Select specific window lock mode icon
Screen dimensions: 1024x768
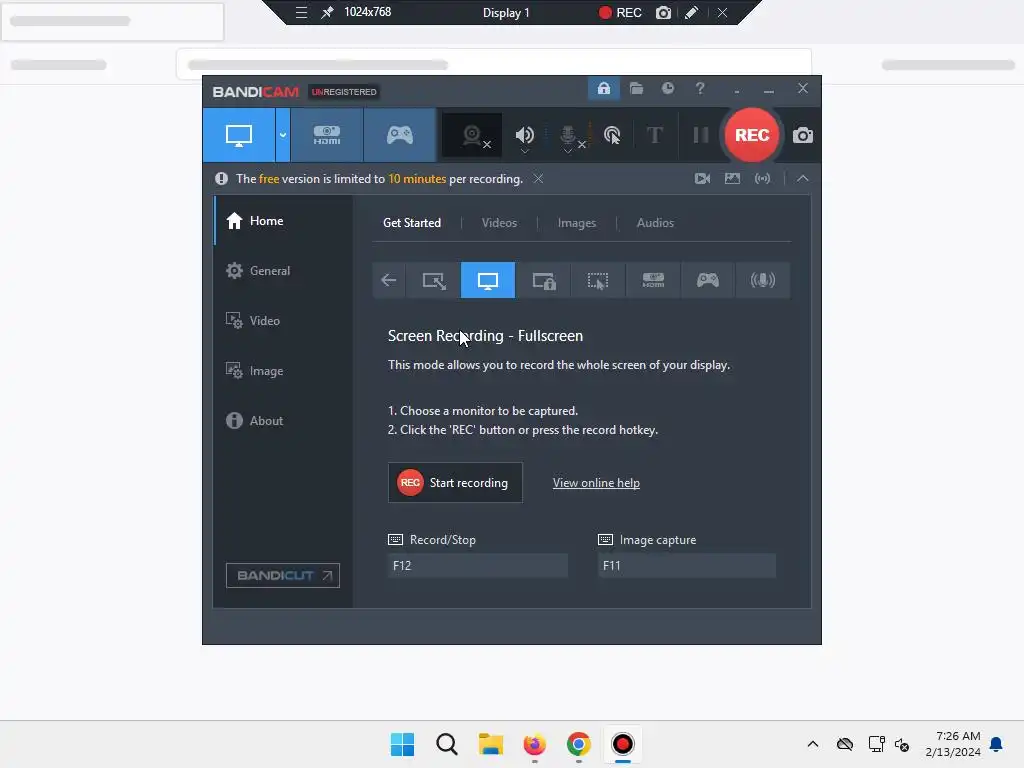543,280
